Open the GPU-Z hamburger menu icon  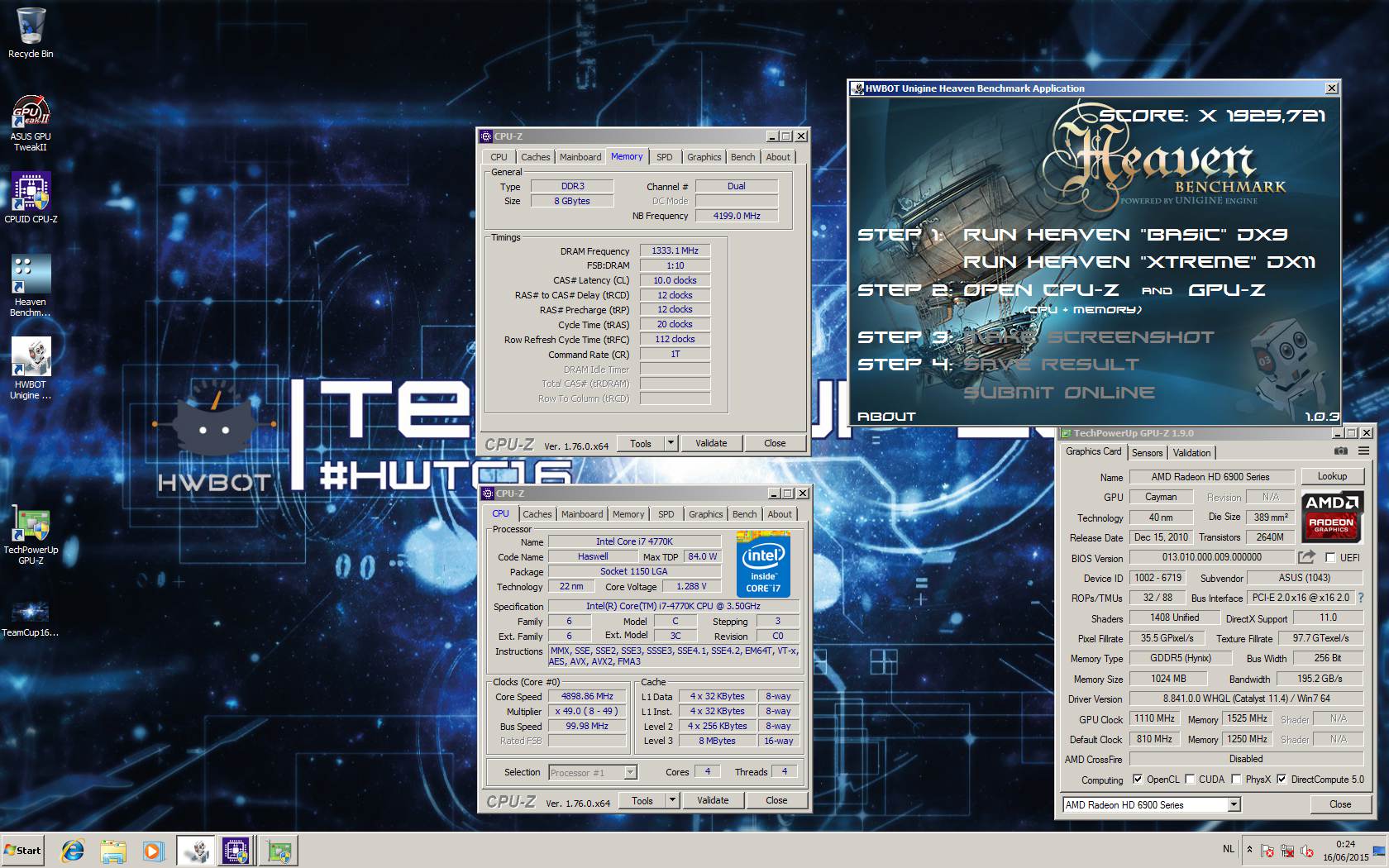(x=1363, y=451)
